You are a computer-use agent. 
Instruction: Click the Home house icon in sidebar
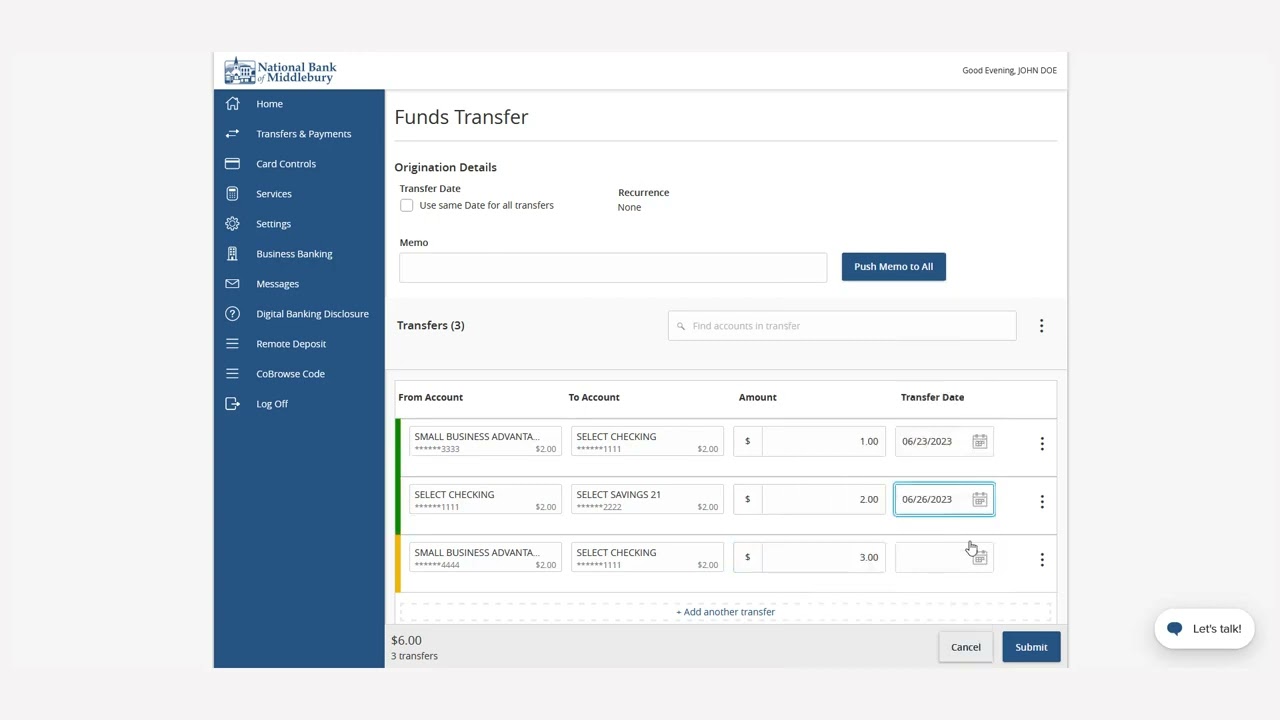[232, 104]
